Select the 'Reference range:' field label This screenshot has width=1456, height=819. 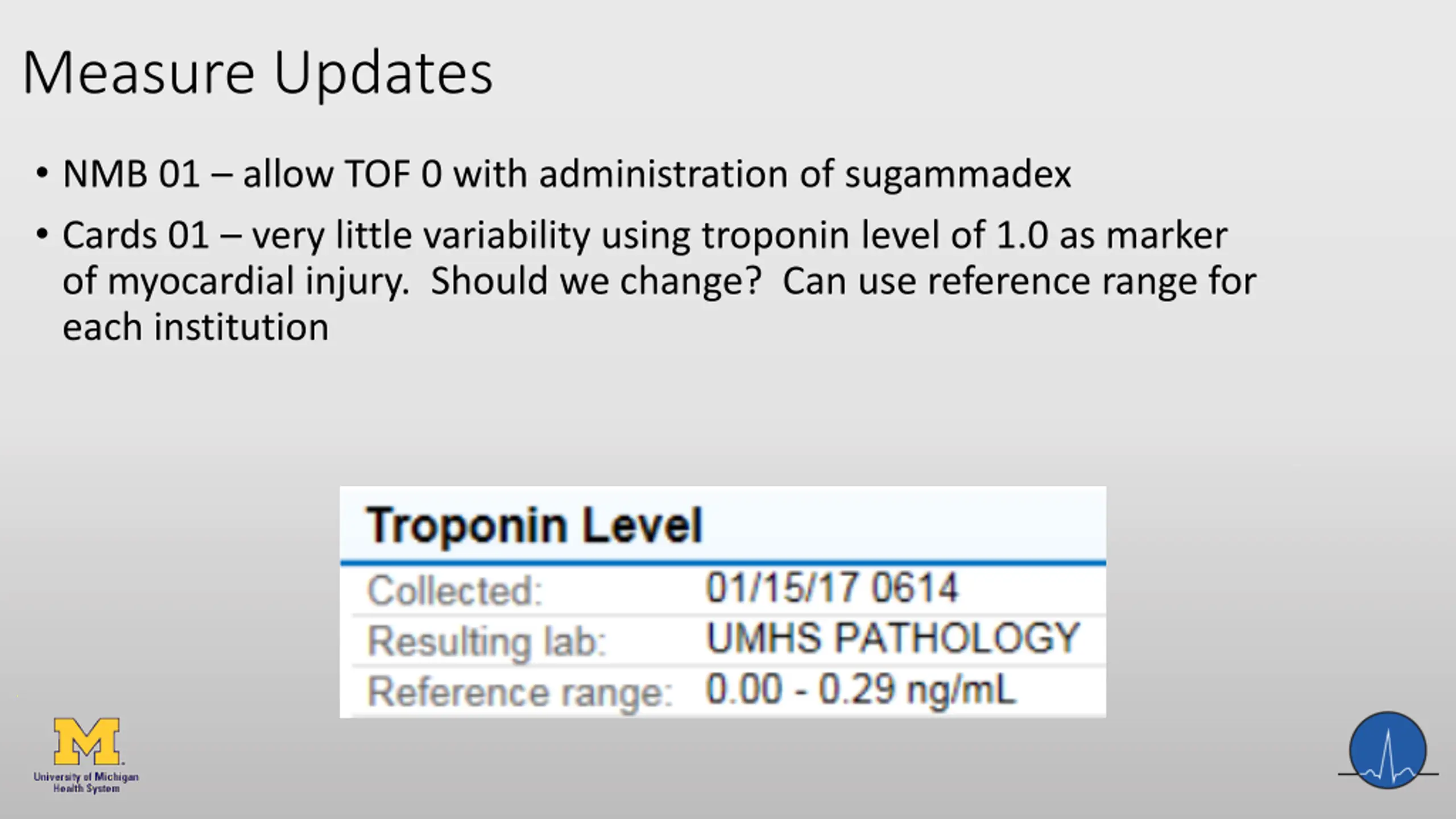pyautogui.click(x=520, y=692)
